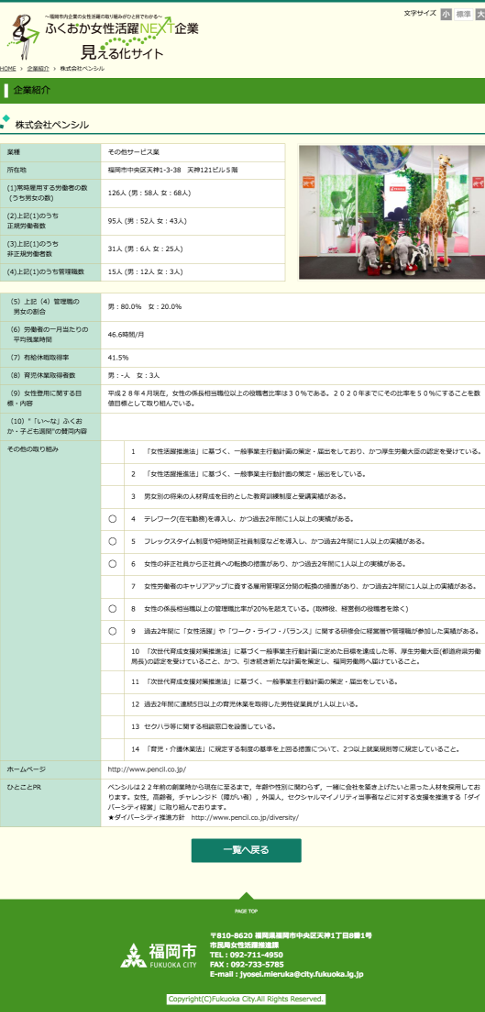Open 企業紹介 breadcrumb link

(x=38, y=68)
